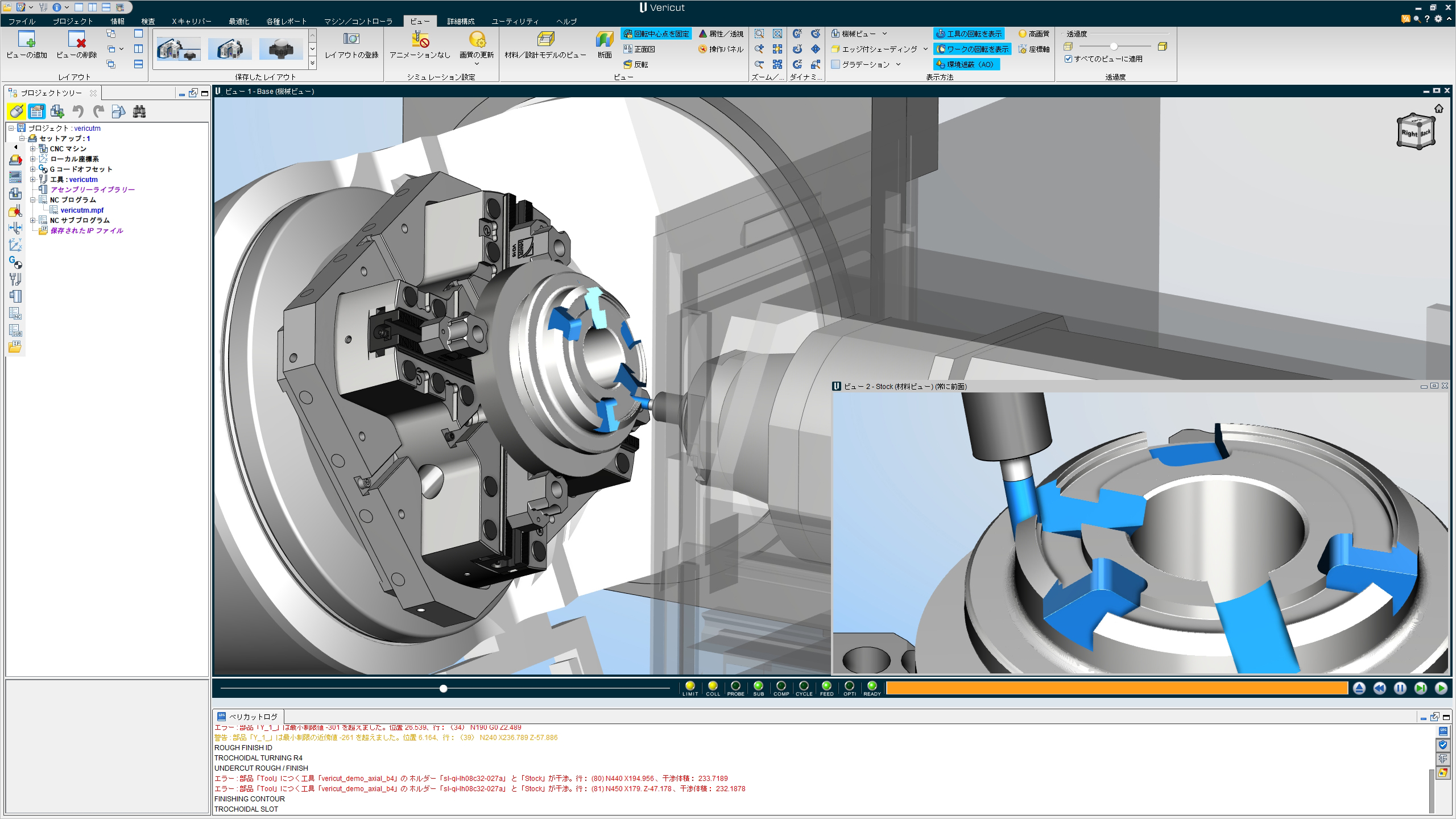The image size is (1456, 819).
Task: Click the ビューの削除 (delete view) icon
Action: pyautogui.click(x=76, y=39)
